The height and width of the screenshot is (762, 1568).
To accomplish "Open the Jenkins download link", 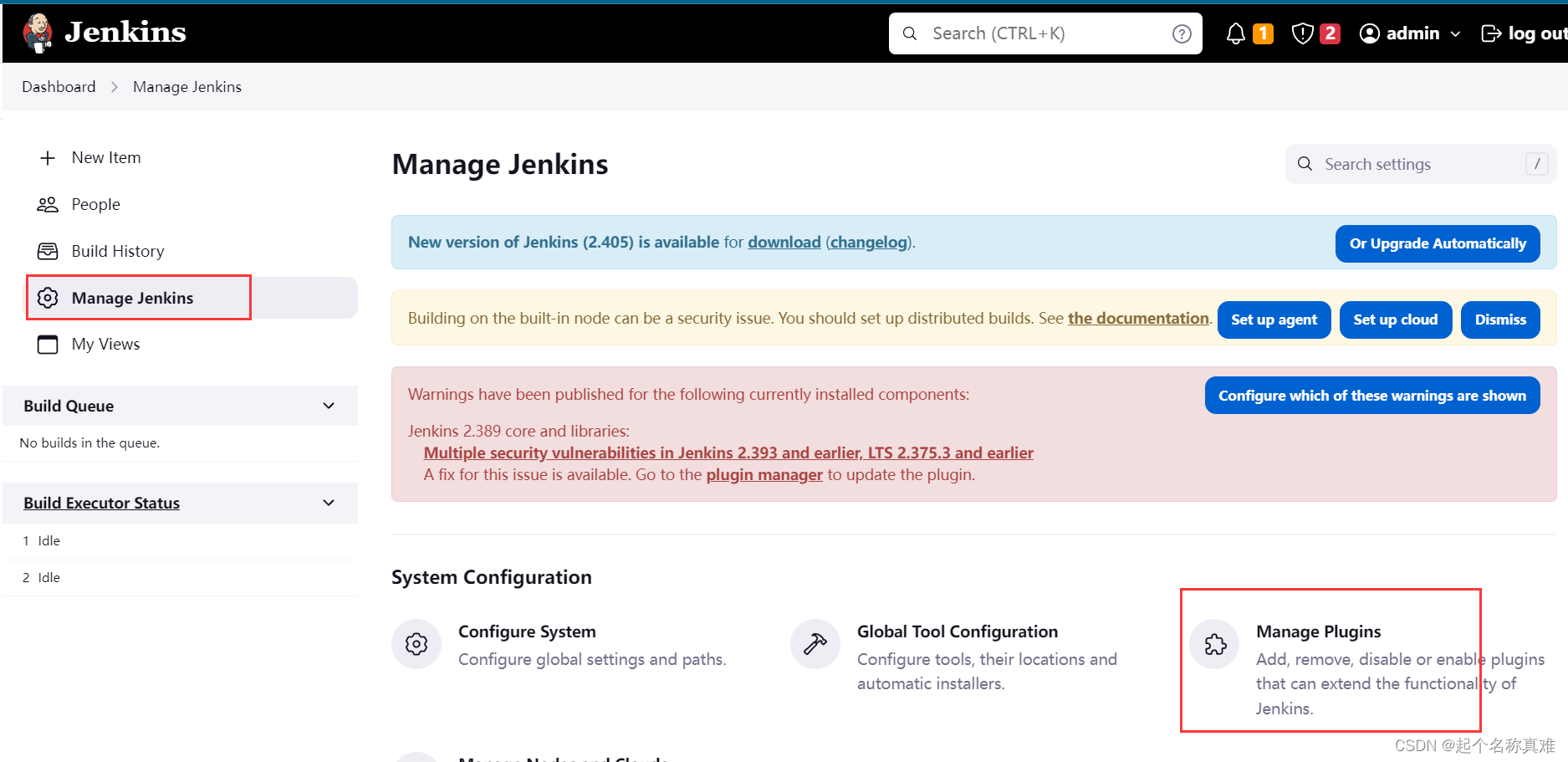I will (x=784, y=242).
